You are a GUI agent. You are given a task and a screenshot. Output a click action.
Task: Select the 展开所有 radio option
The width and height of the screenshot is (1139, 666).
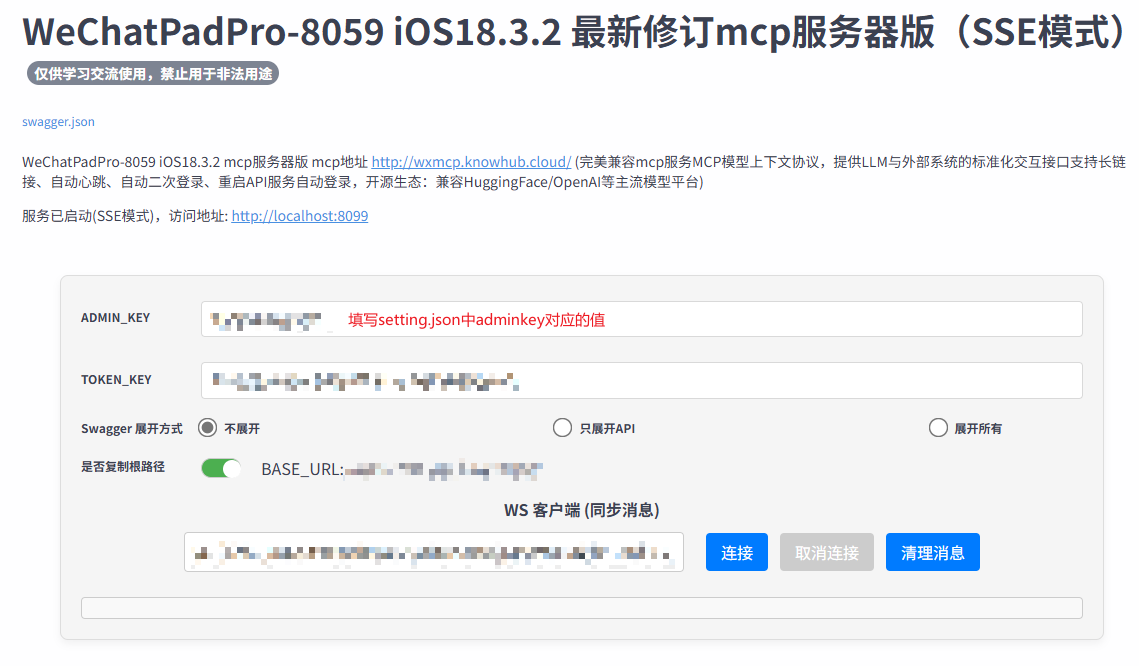coord(938,427)
